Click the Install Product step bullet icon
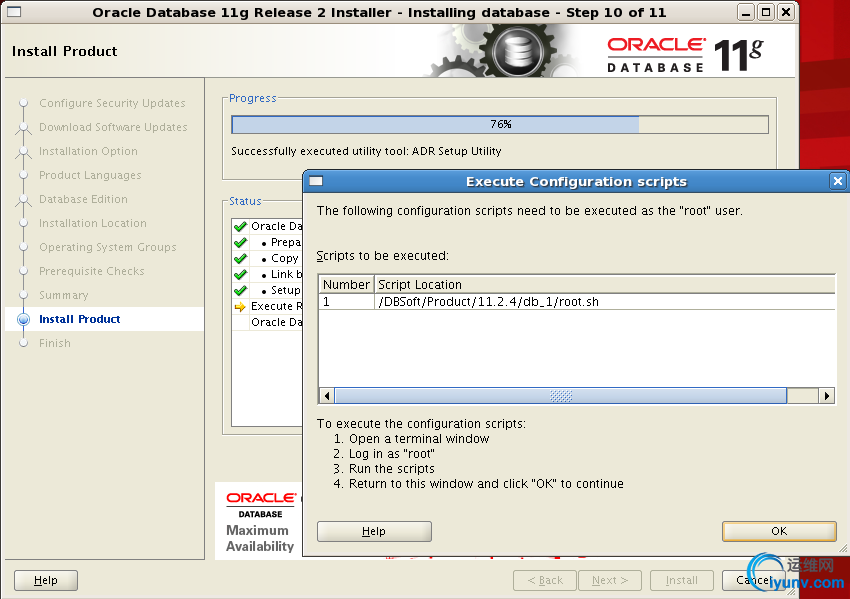850x599 pixels. tap(23, 319)
